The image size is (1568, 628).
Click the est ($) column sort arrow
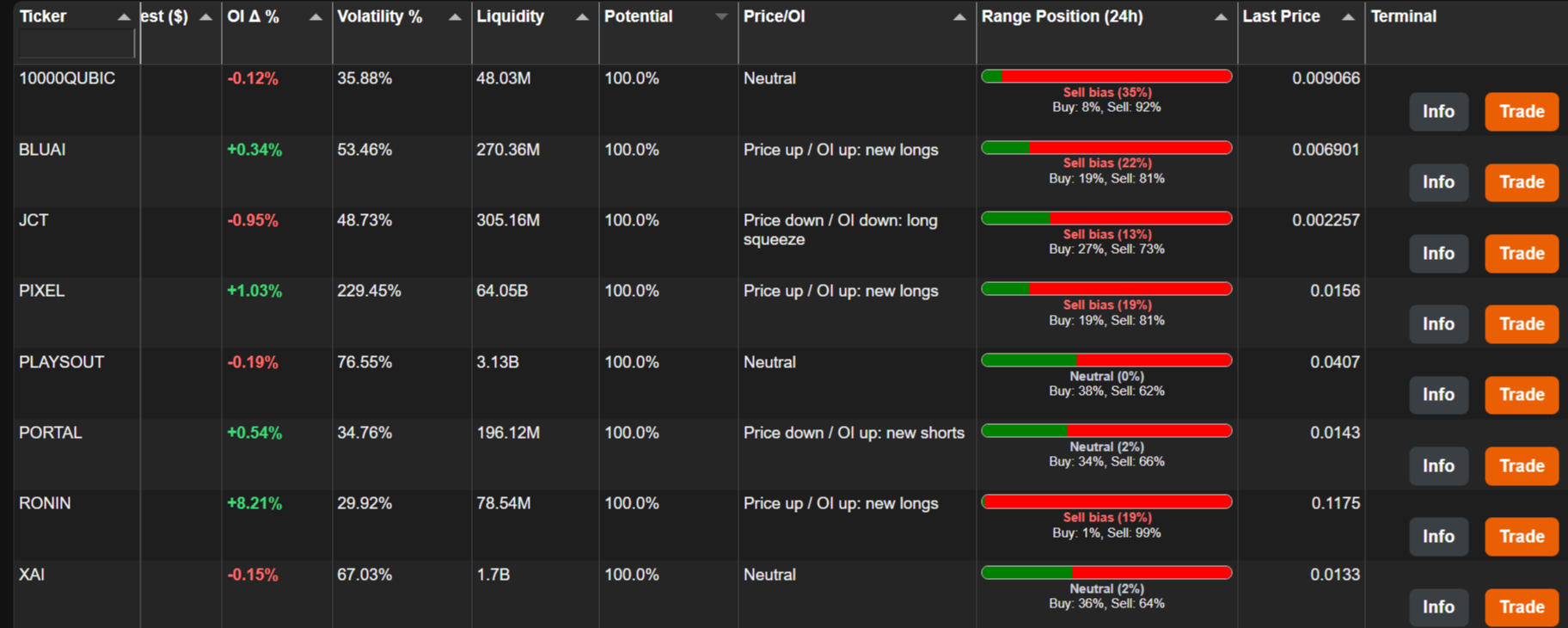205,17
